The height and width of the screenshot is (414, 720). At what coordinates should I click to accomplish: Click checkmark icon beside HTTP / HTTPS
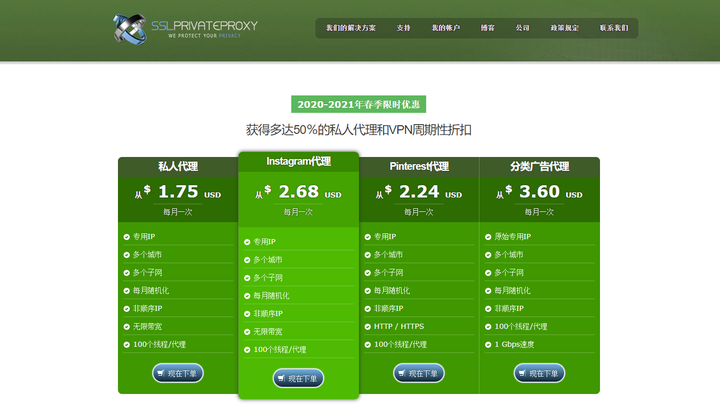click(x=368, y=327)
